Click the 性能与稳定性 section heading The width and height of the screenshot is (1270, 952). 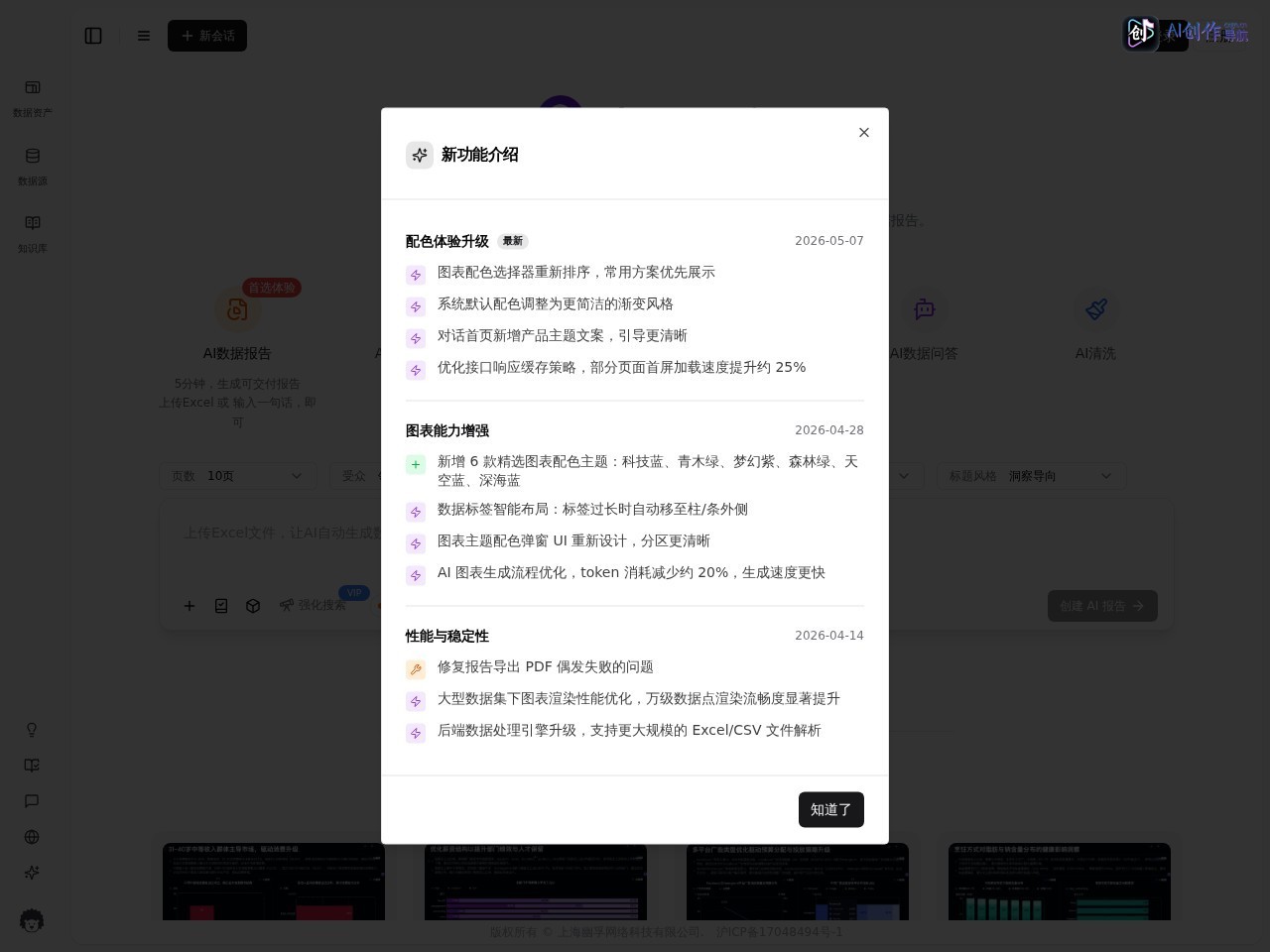pos(447,636)
